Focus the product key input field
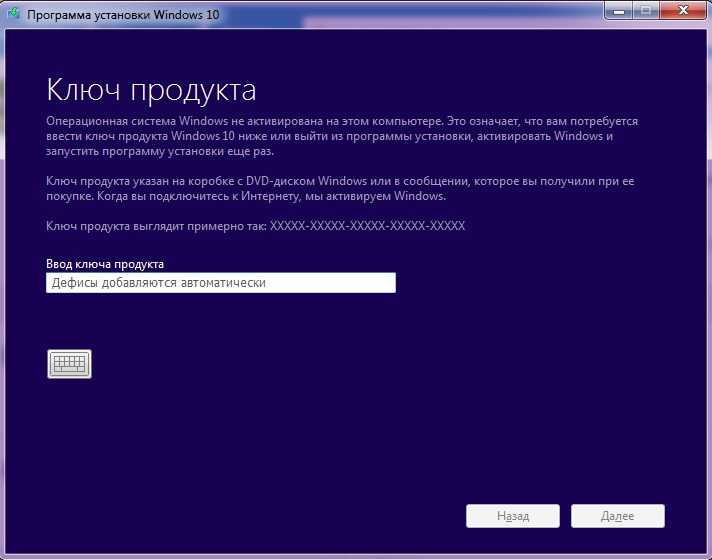This screenshot has height=560, width=712. (x=221, y=282)
